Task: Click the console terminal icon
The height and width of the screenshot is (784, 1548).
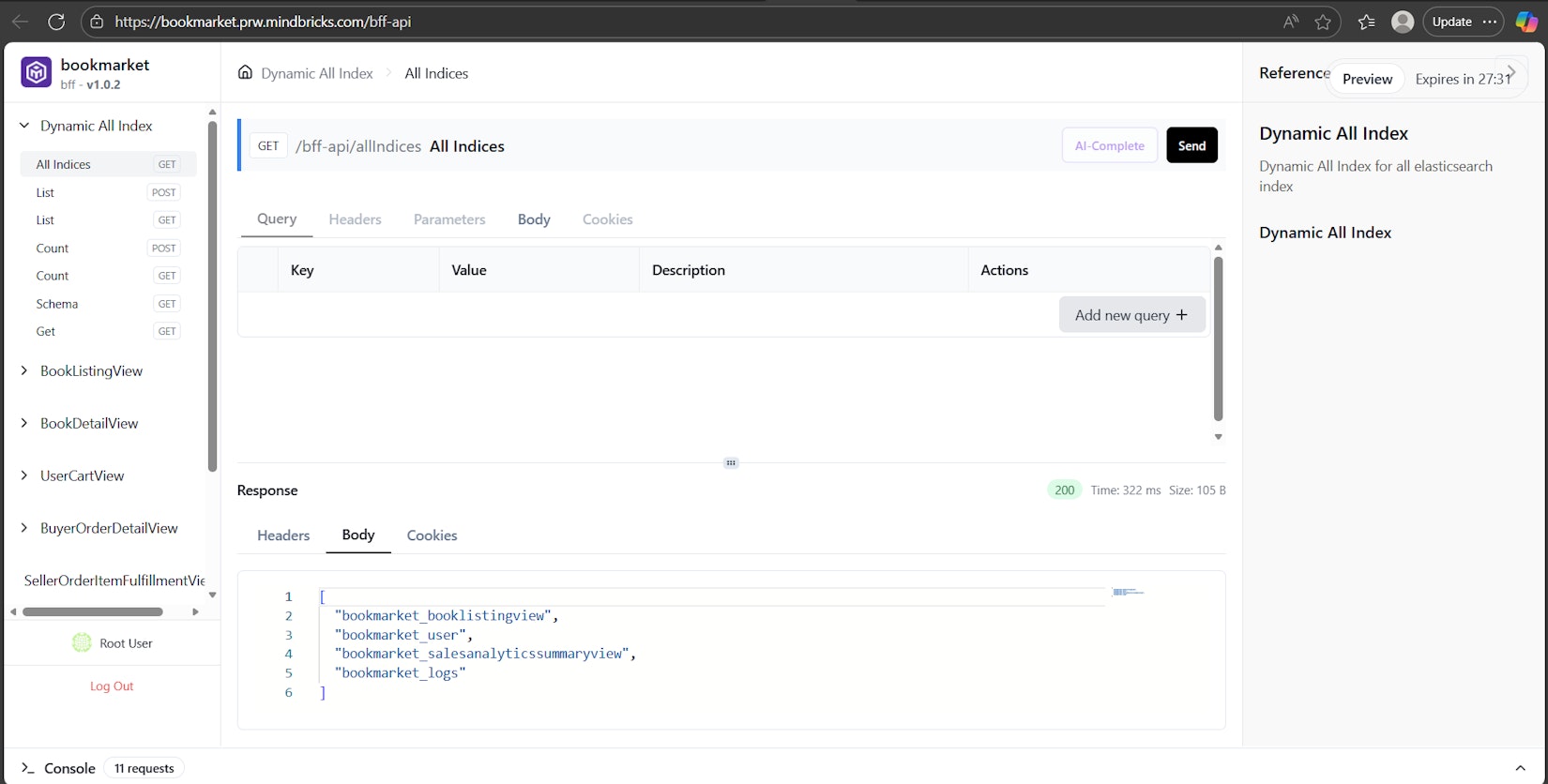Action: click(27, 768)
